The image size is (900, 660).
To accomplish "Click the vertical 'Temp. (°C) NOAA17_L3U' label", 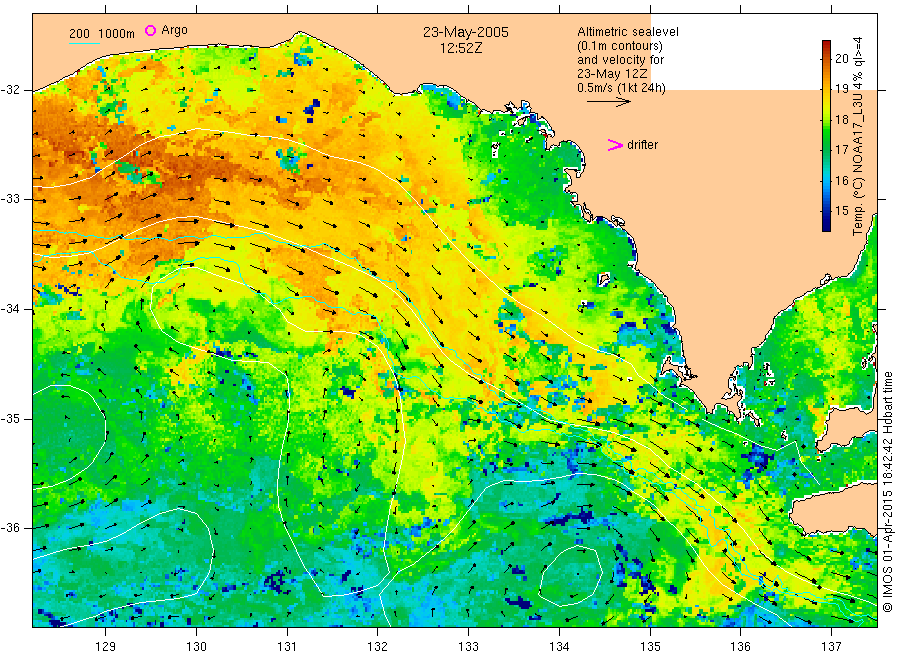I will pos(858,136).
